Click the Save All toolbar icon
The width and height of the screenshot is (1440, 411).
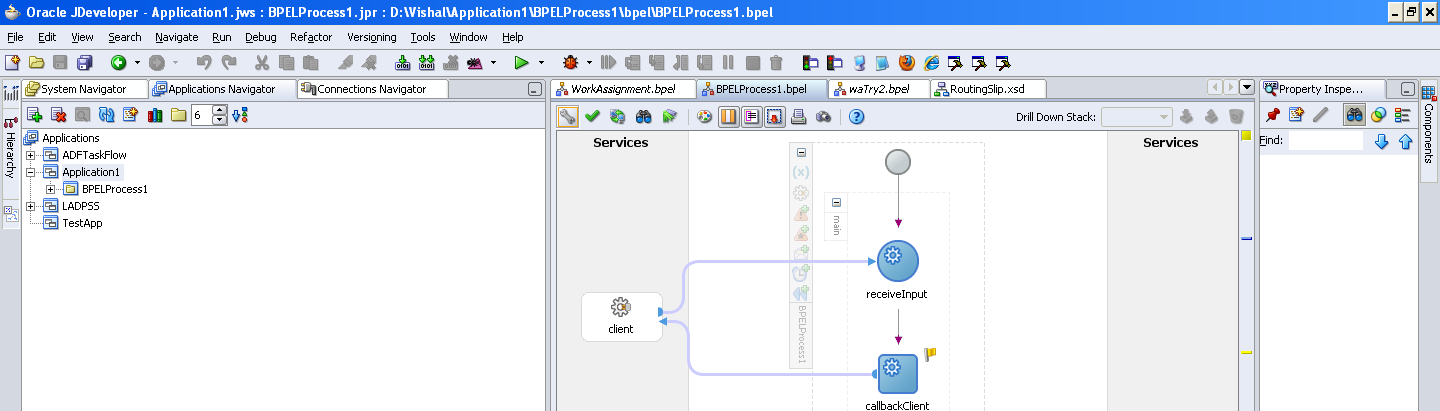[x=84, y=62]
